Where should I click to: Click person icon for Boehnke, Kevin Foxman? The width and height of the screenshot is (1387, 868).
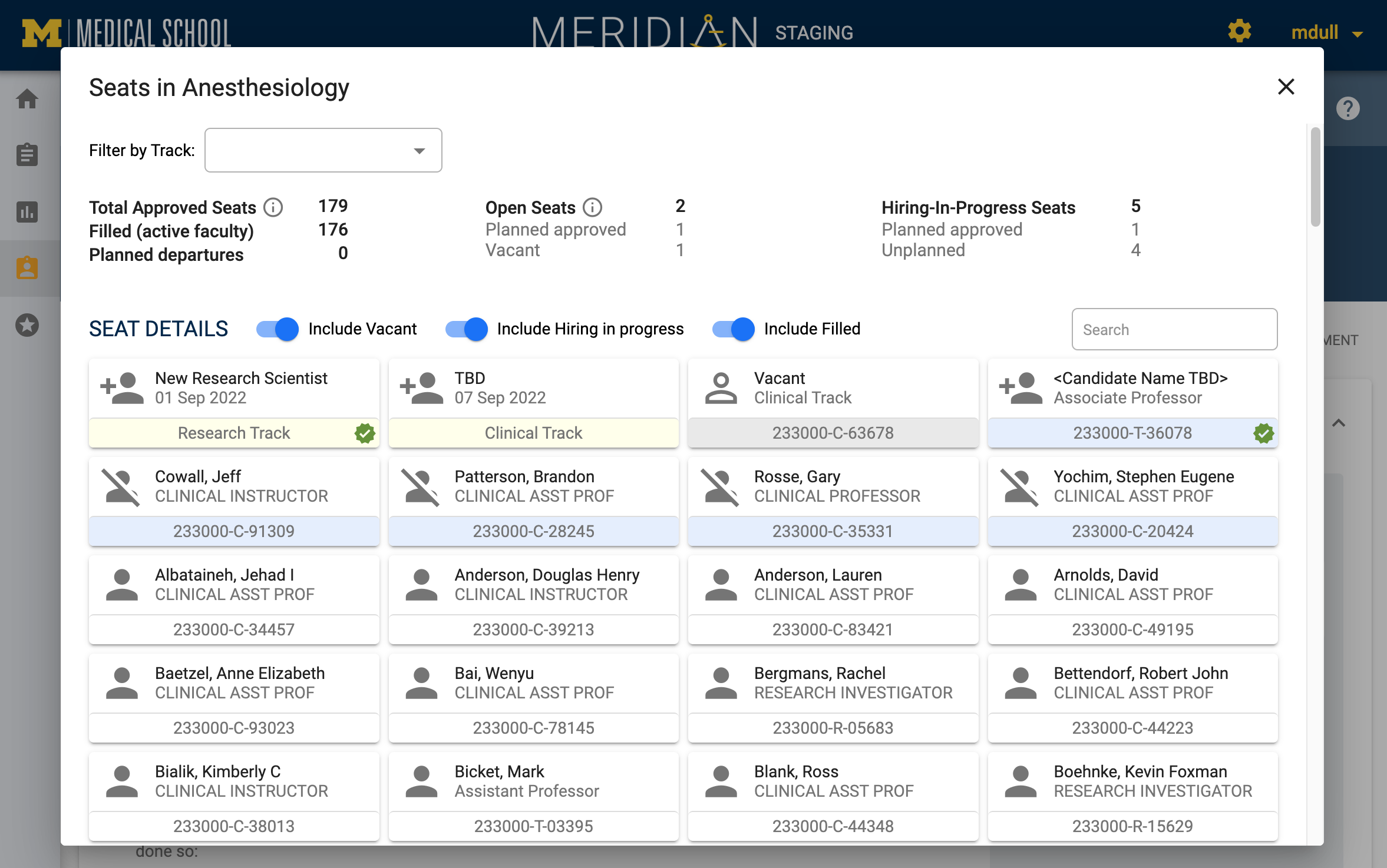click(x=1021, y=781)
